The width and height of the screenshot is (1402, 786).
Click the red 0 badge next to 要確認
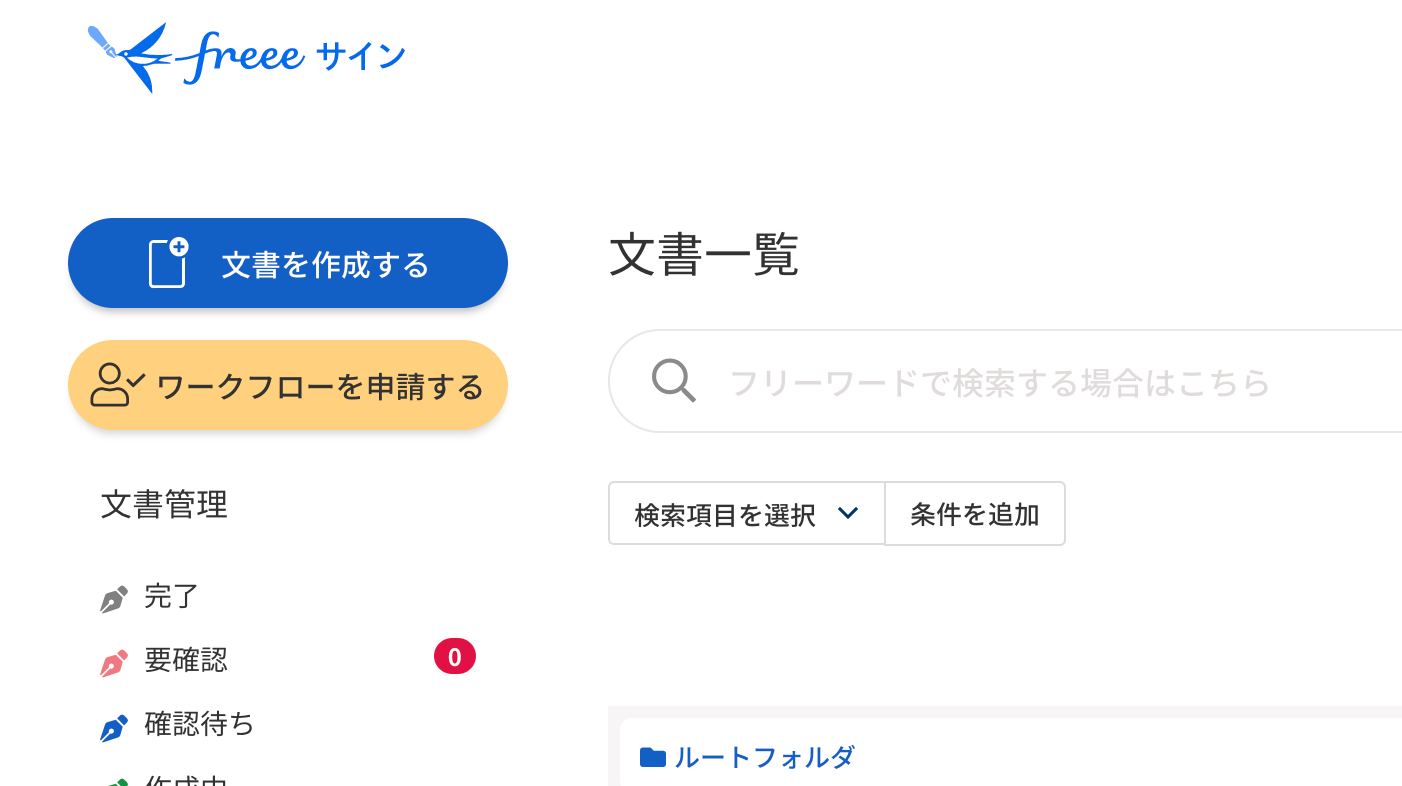click(455, 657)
